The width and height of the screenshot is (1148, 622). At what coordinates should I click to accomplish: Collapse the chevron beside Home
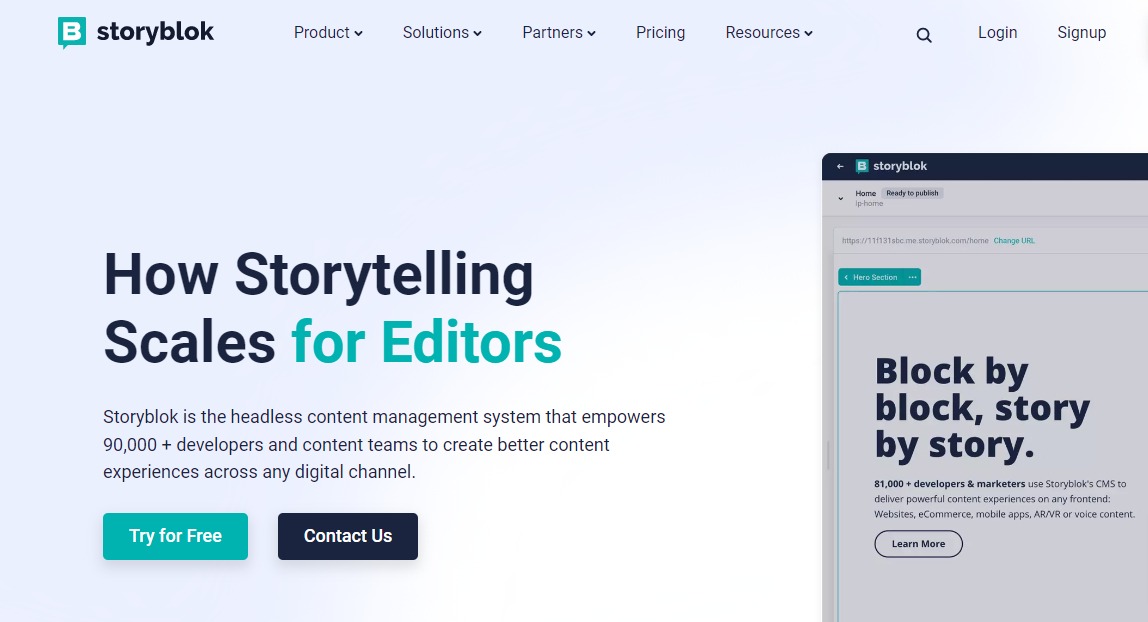(x=840, y=198)
